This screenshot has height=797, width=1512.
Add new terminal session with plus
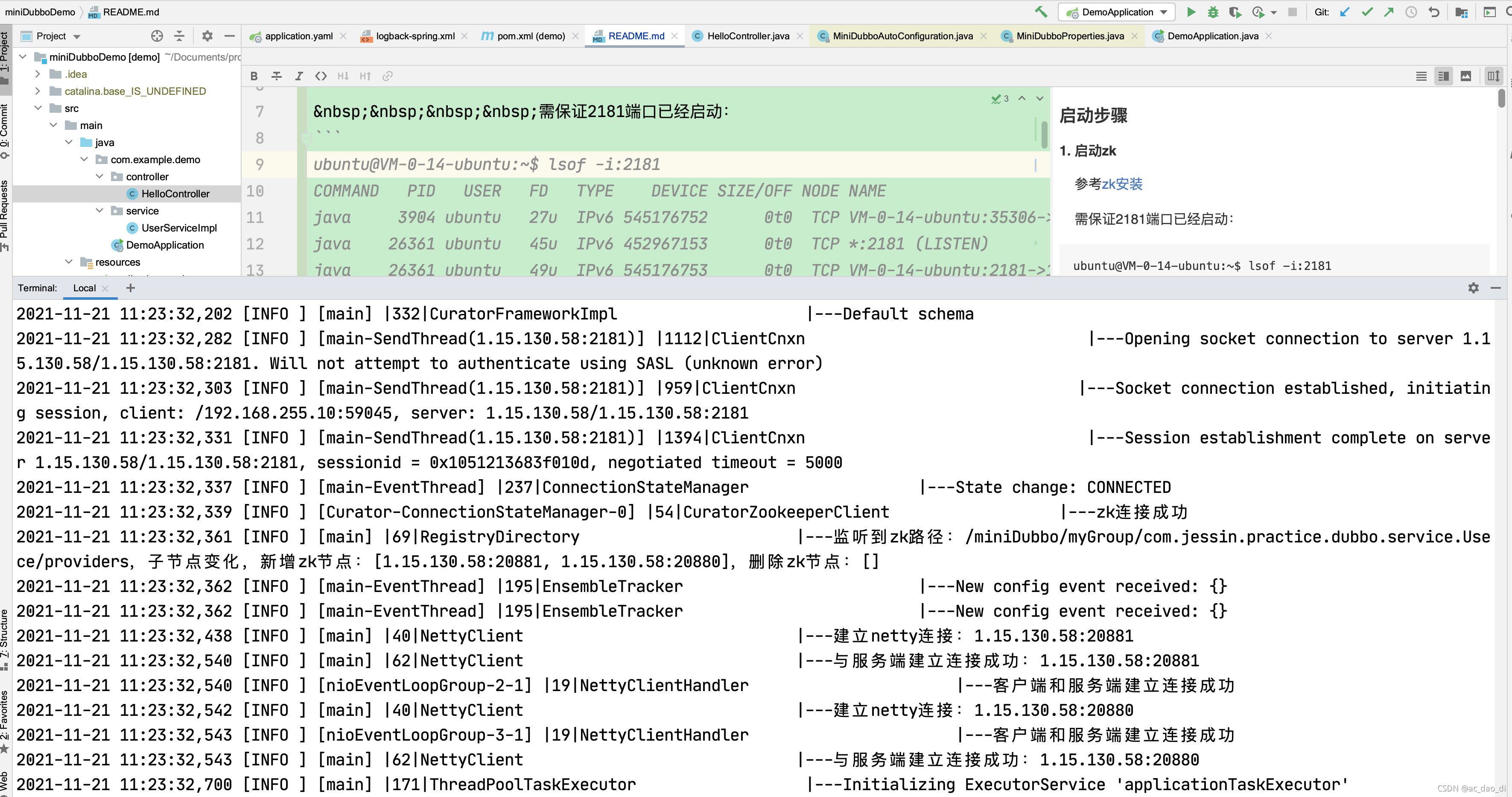click(130, 288)
